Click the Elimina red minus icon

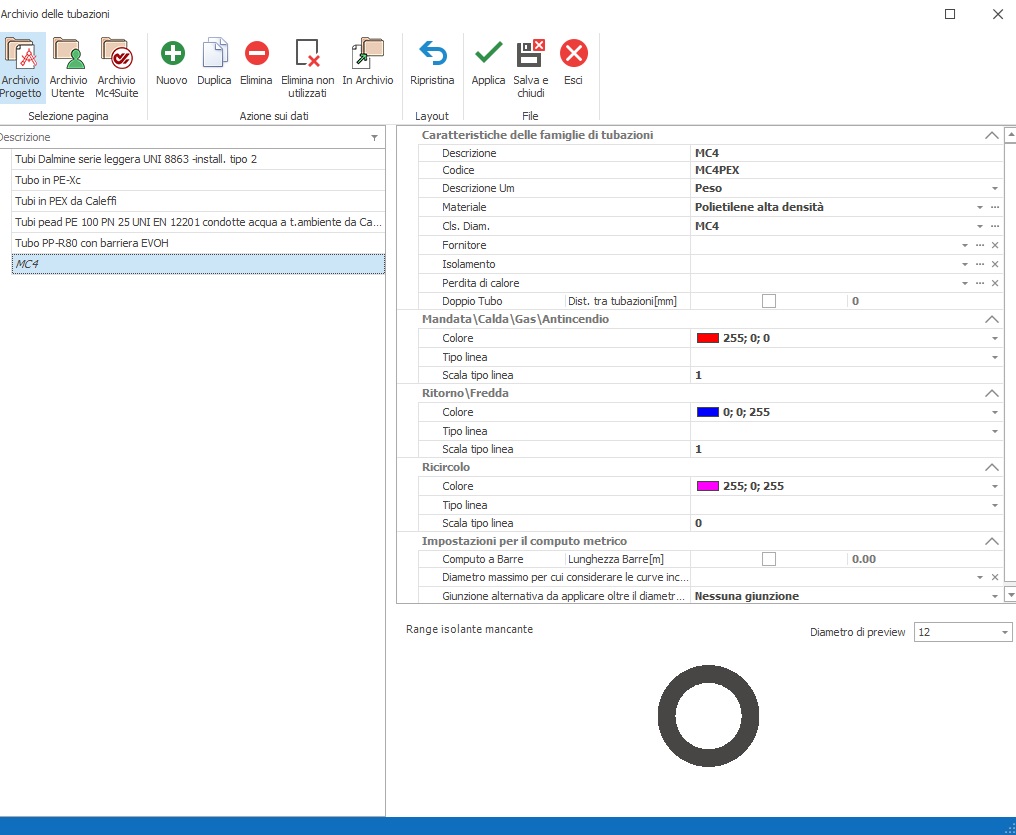tap(256, 54)
